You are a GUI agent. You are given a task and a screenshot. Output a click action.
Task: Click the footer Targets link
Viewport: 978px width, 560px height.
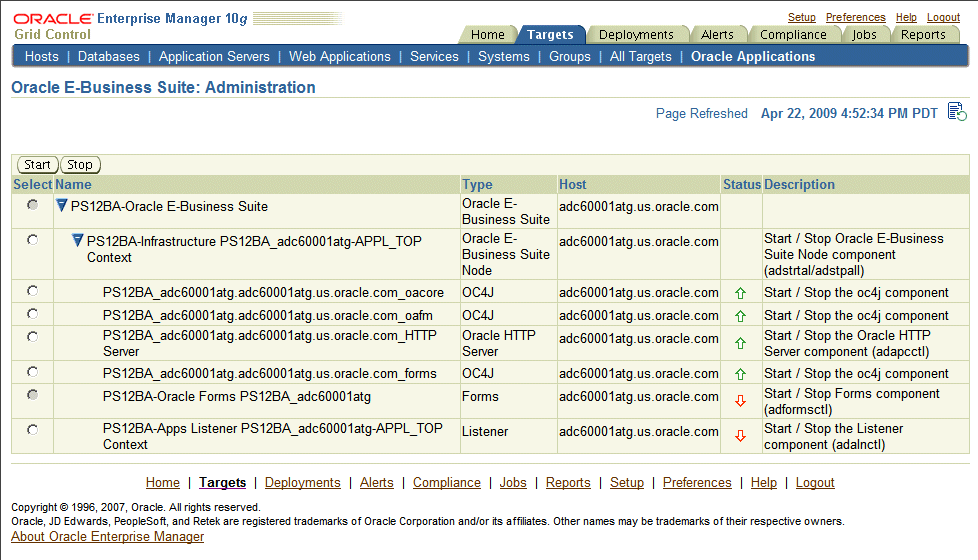223,483
